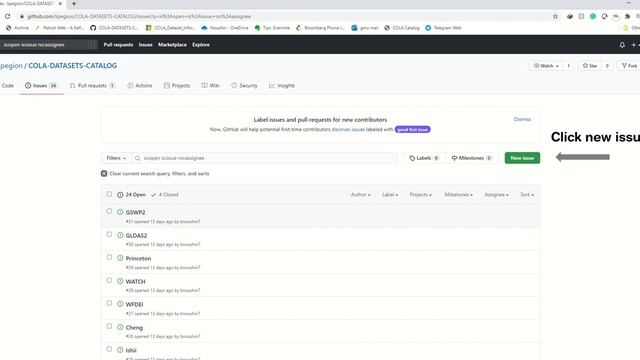The height and width of the screenshot is (360, 640).
Task: Click the green New issue button
Action: [522, 158]
